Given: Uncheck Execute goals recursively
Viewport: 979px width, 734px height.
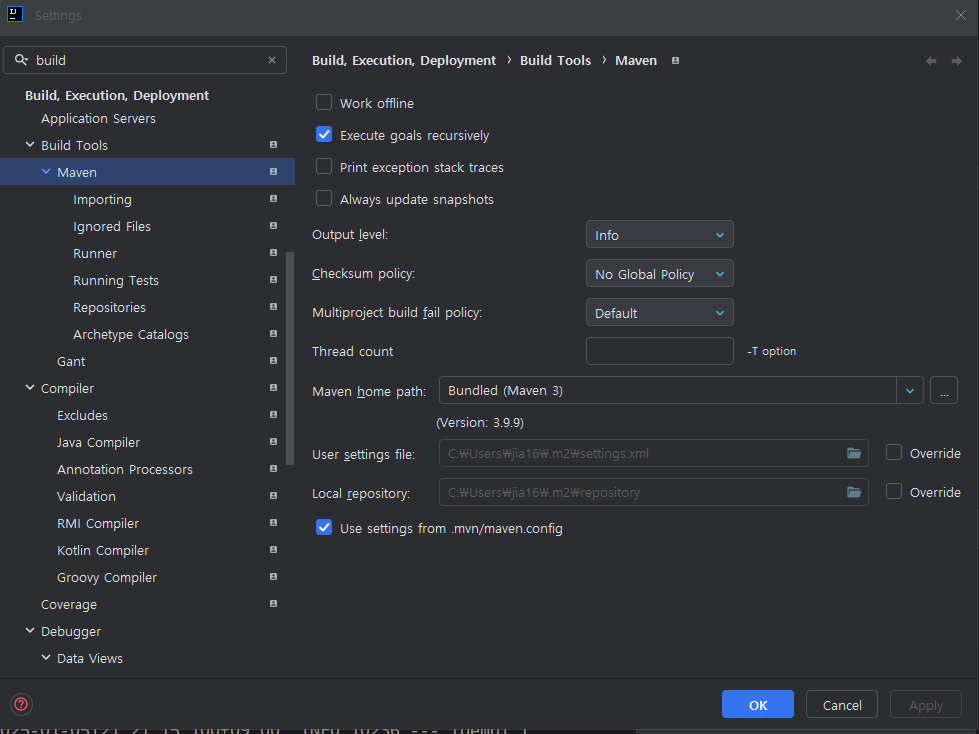Looking at the screenshot, I should 324,134.
